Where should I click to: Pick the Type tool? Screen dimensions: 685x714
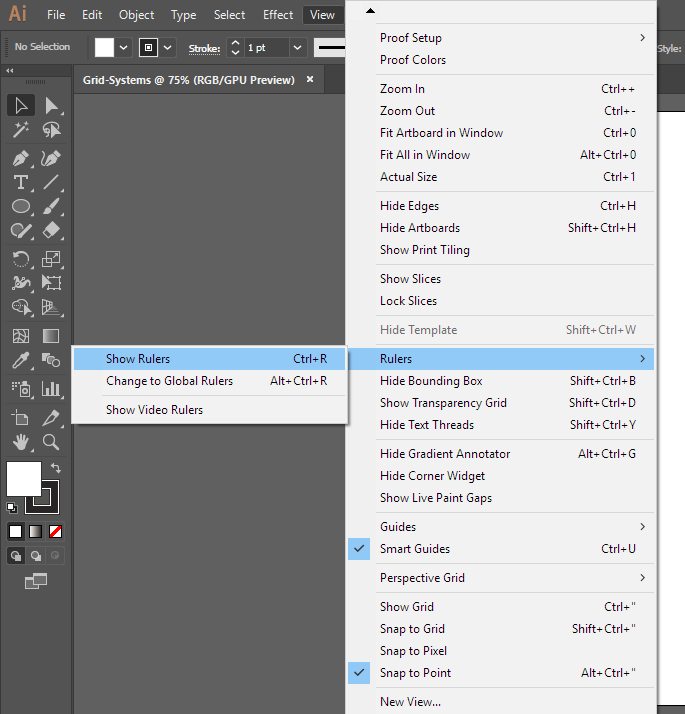pos(21,182)
